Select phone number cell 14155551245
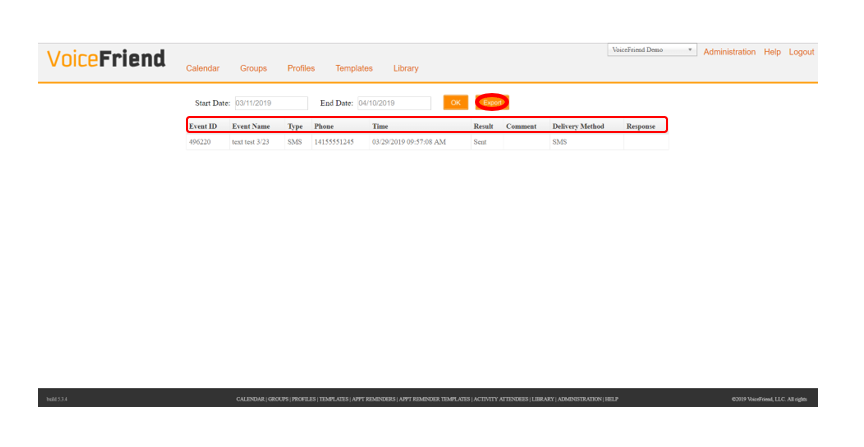The image size is (864, 447). coord(341,142)
